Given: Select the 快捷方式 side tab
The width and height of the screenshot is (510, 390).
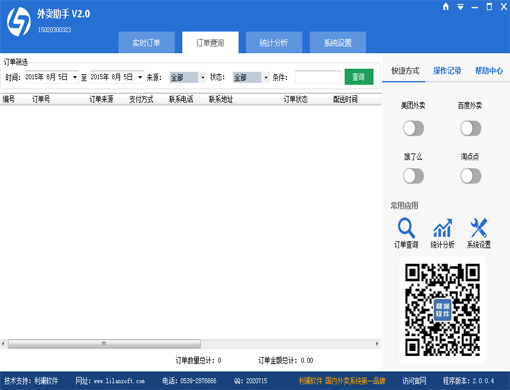Looking at the screenshot, I should click(x=405, y=71).
